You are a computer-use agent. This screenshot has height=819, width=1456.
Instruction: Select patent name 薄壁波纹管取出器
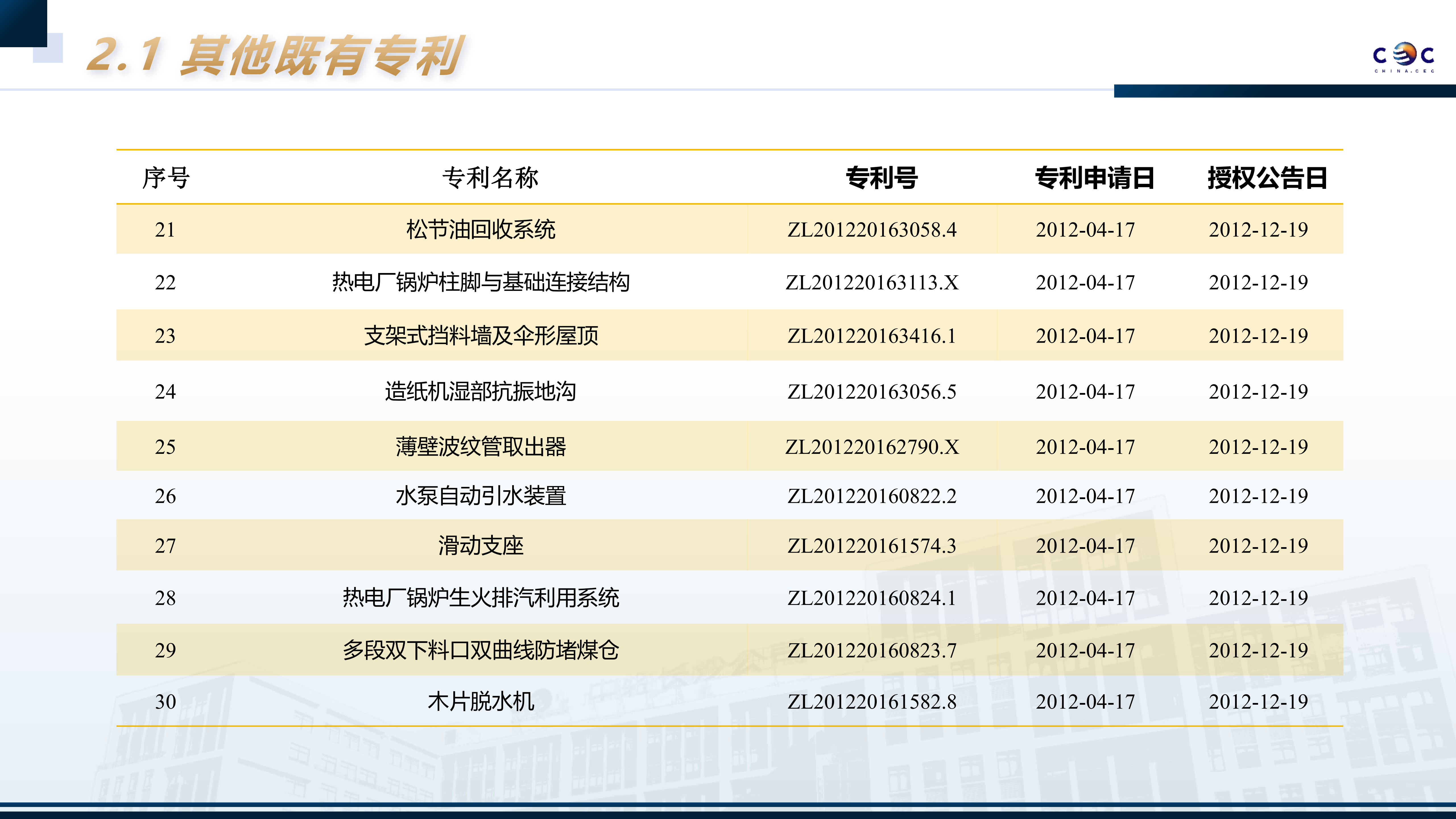[x=480, y=446]
